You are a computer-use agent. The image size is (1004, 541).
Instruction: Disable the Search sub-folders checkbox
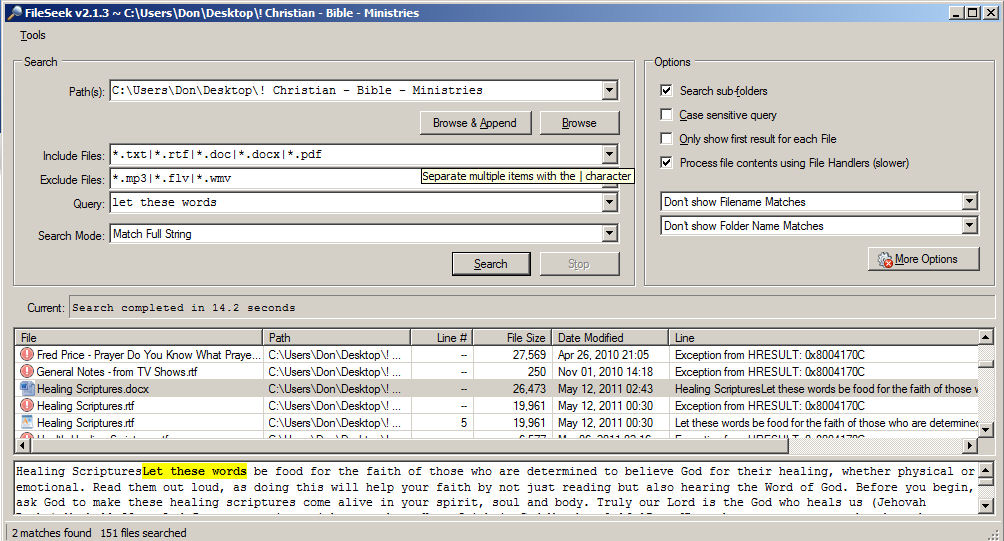[667, 91]
